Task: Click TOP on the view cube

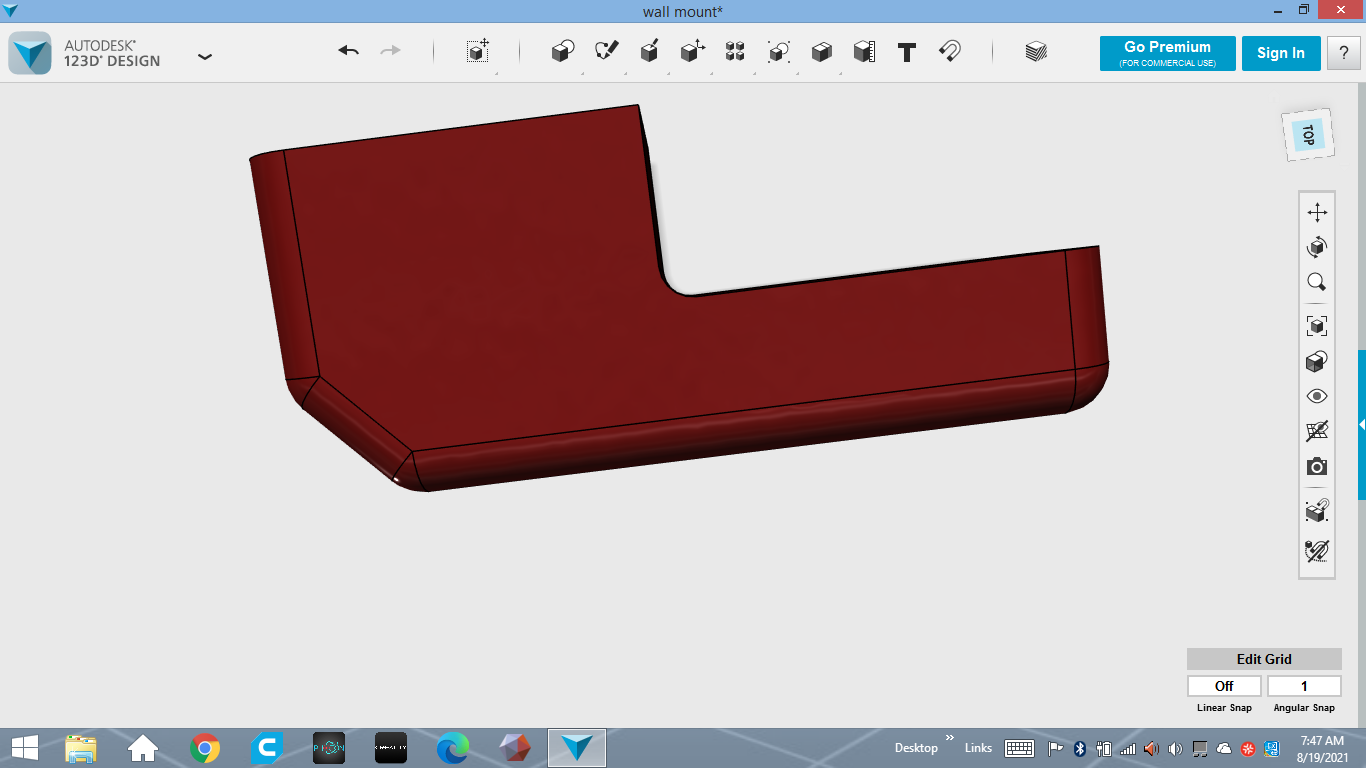Action: pyautogui.click(x=1308, y=134)
